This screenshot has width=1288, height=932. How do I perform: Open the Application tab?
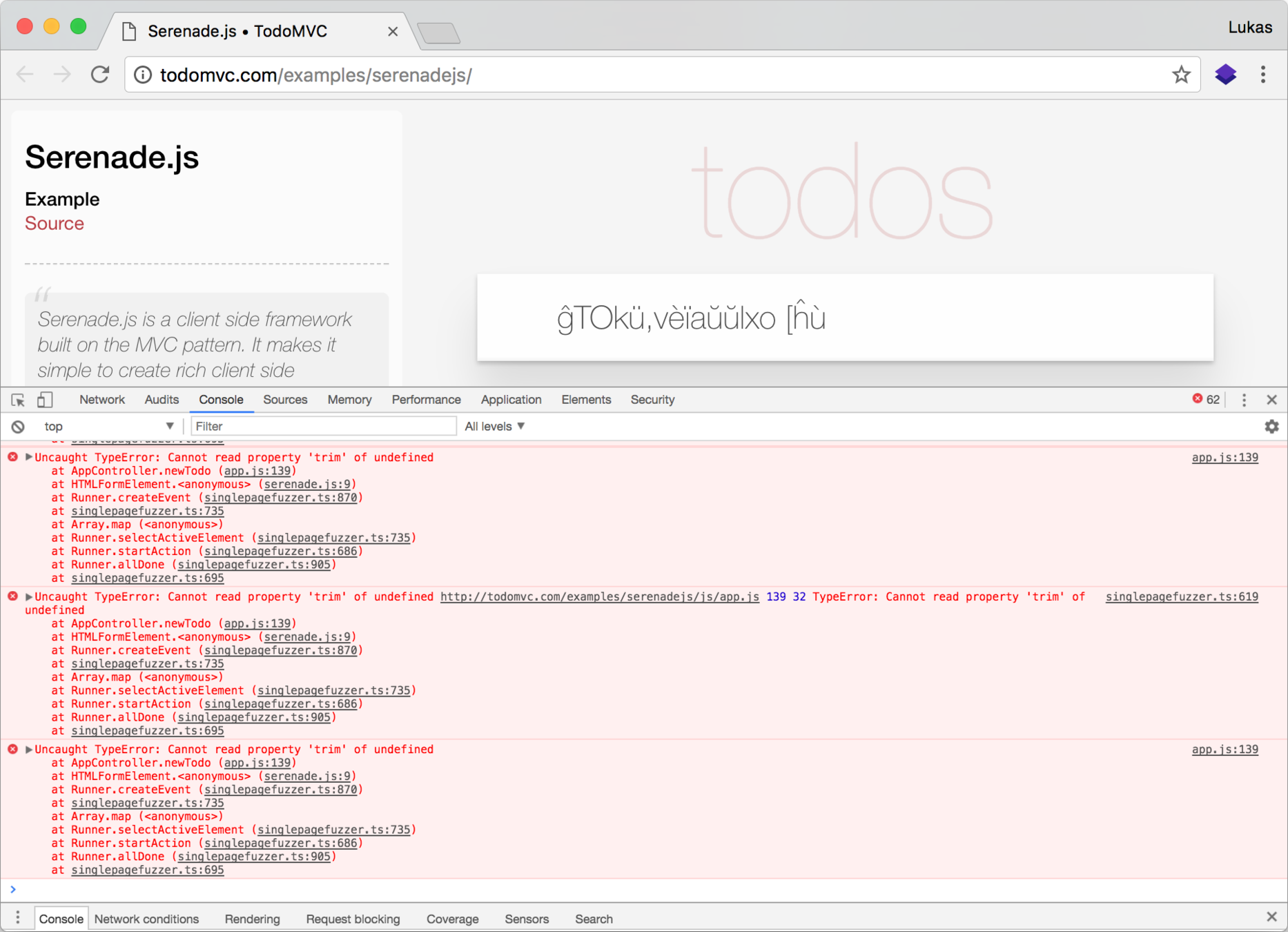coord(511,400)
